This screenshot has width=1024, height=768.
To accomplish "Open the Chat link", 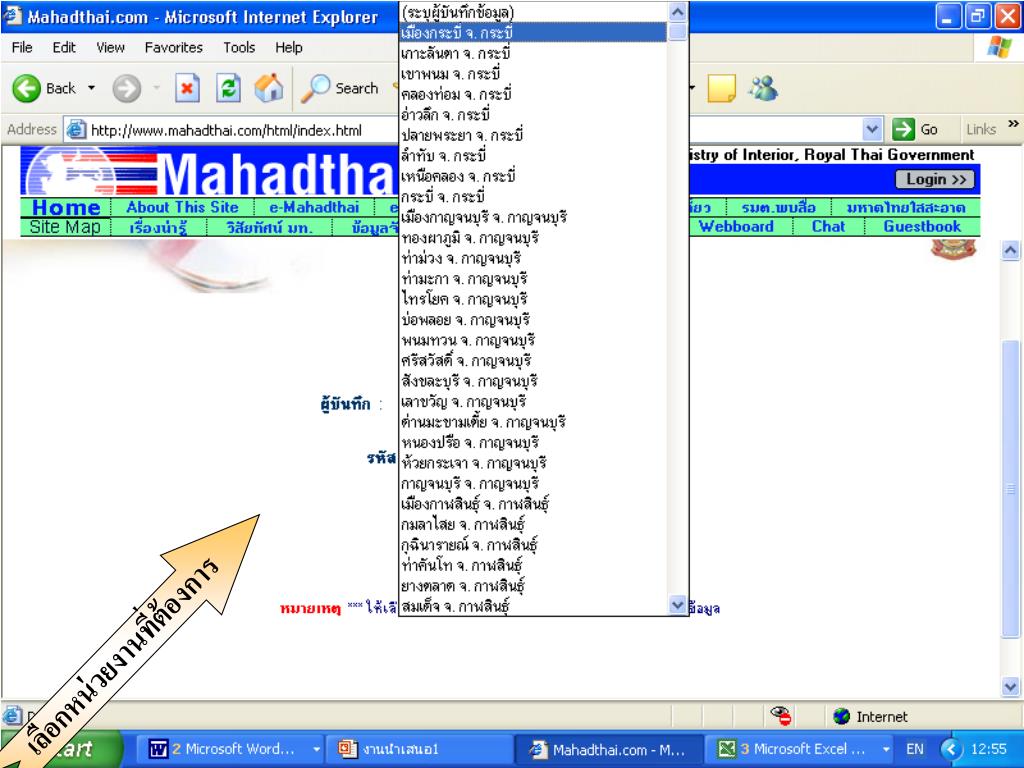I will (x=828, y=227).
